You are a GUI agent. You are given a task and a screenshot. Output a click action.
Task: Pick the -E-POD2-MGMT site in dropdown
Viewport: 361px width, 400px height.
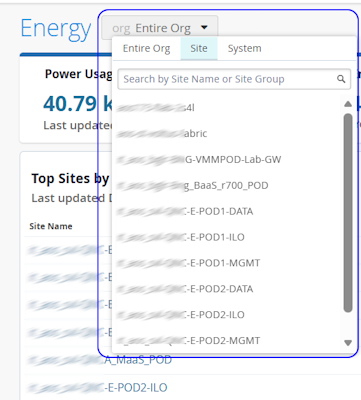point(188,341)
